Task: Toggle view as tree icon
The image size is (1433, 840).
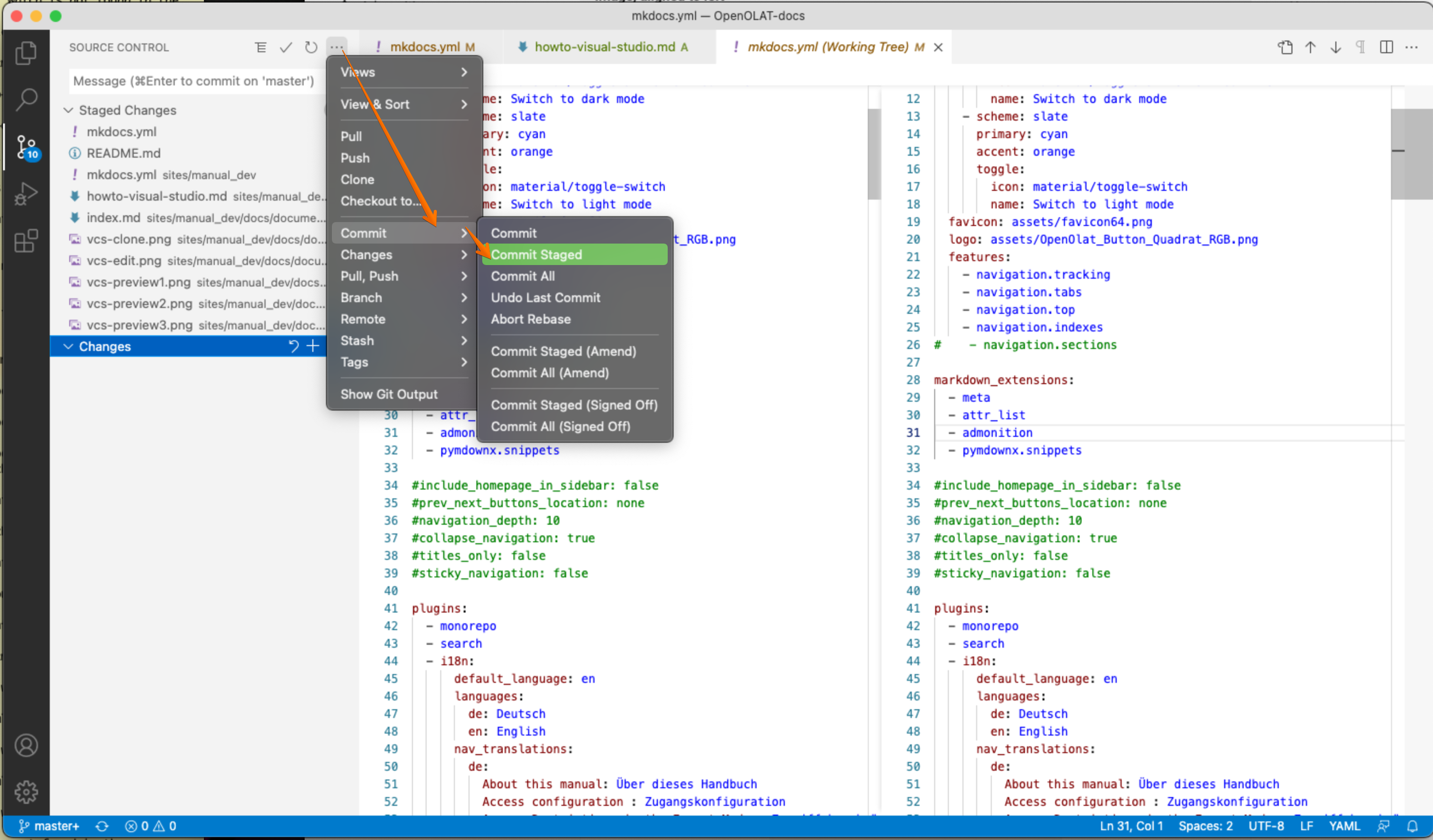Action: coord(261,47)
